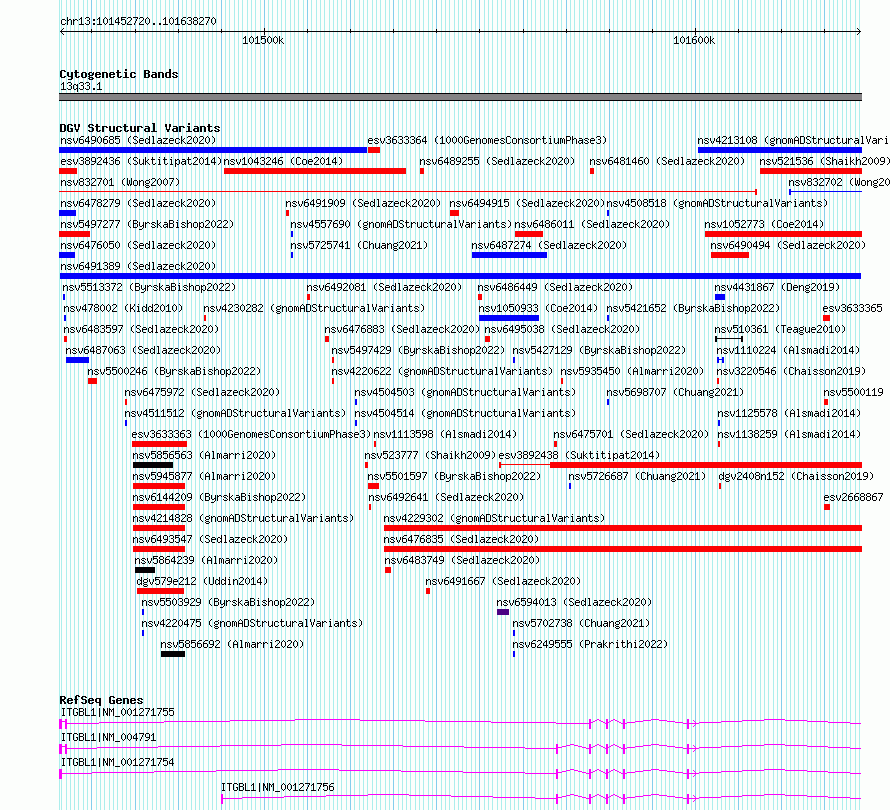Click the nsv5935450 (Almarri2020) label
This screenshot has height=810, width=890.
[x=632, y=371]
